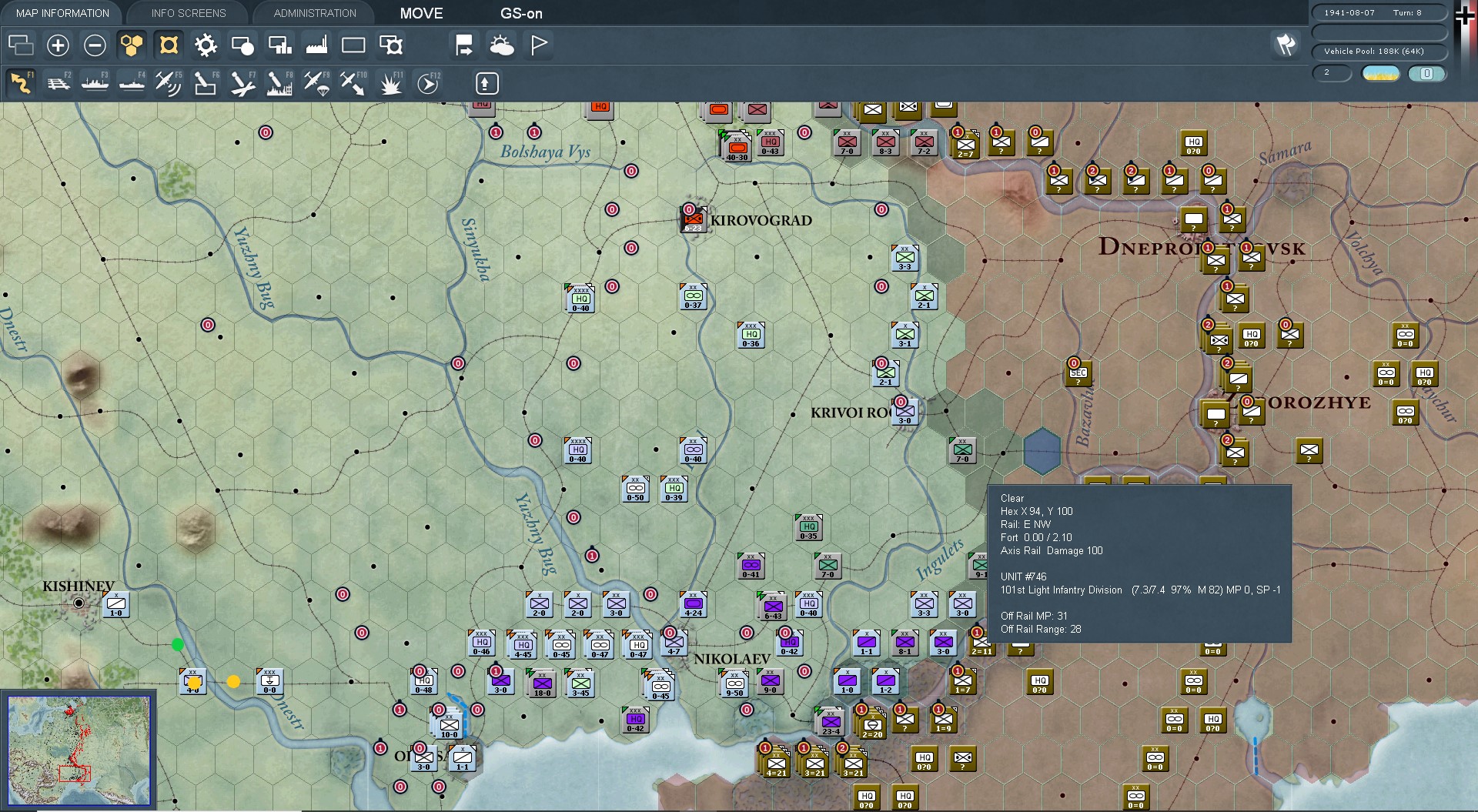Select F5 air recon mode

pyautogui.click(x=169, y=83)
